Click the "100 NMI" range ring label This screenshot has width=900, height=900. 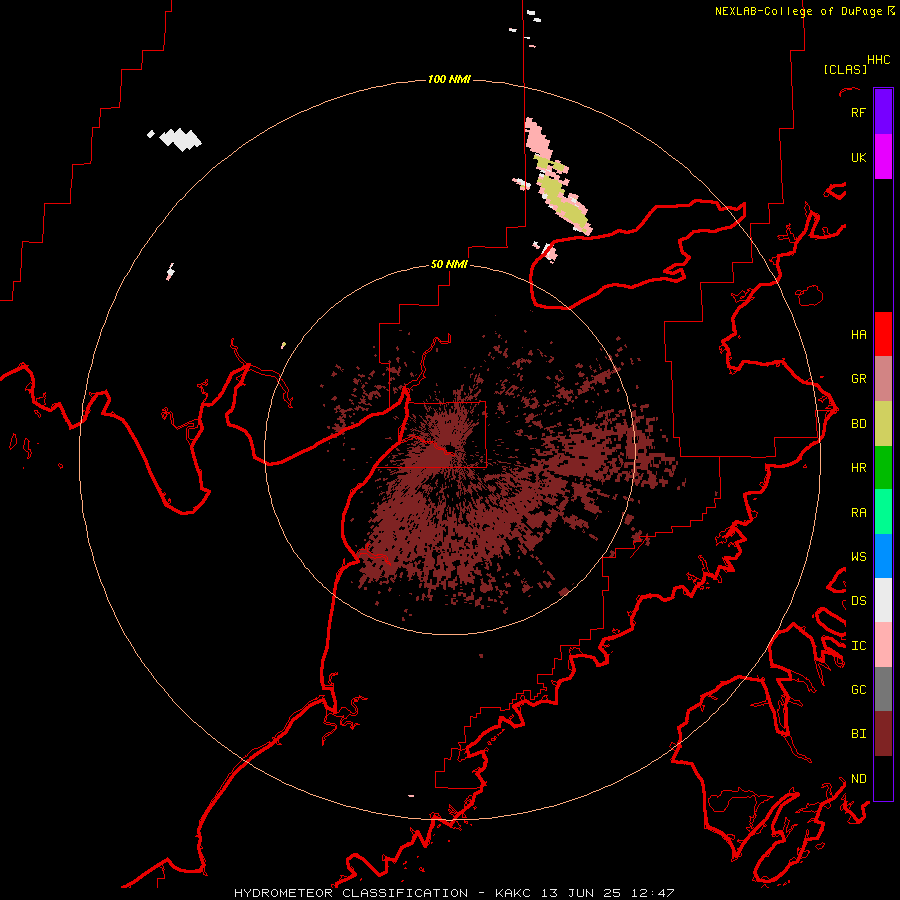449,79
